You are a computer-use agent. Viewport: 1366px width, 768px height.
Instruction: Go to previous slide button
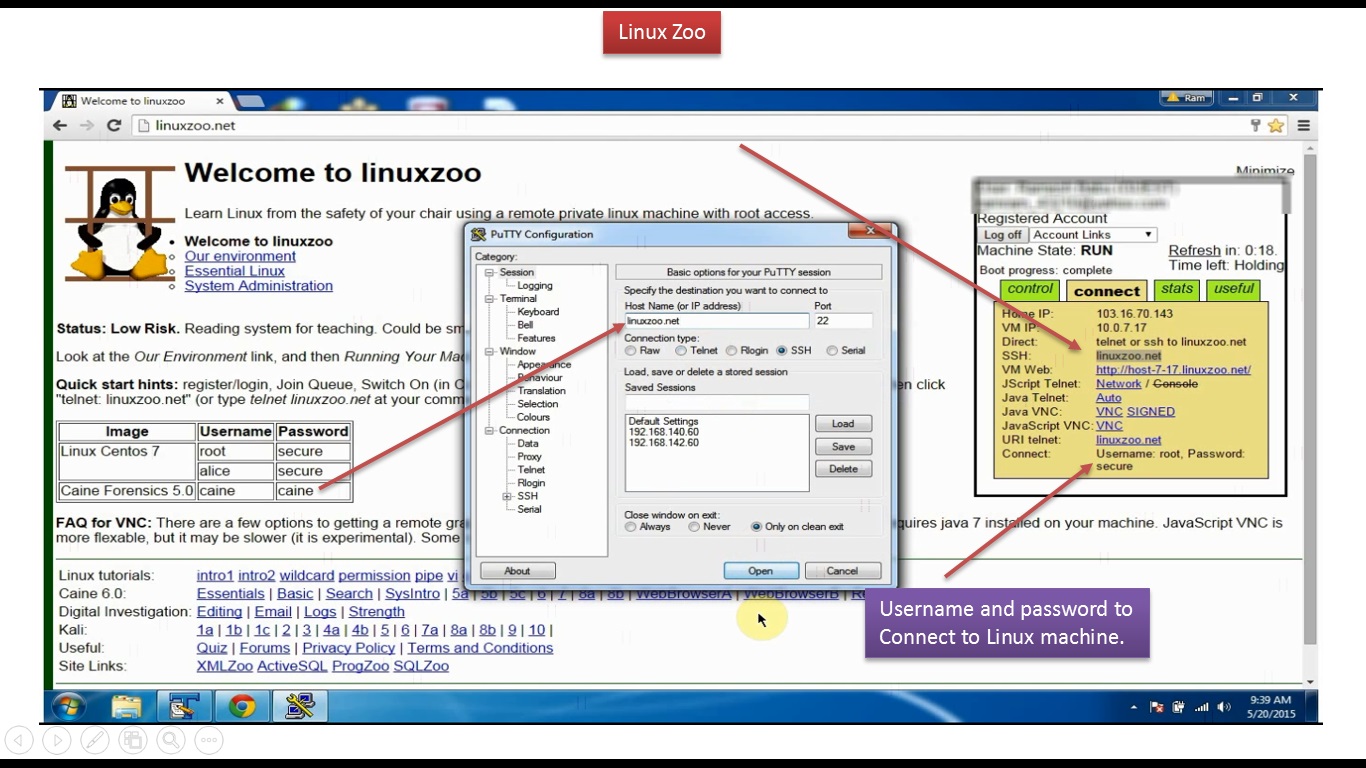click(x=19, y=740)
